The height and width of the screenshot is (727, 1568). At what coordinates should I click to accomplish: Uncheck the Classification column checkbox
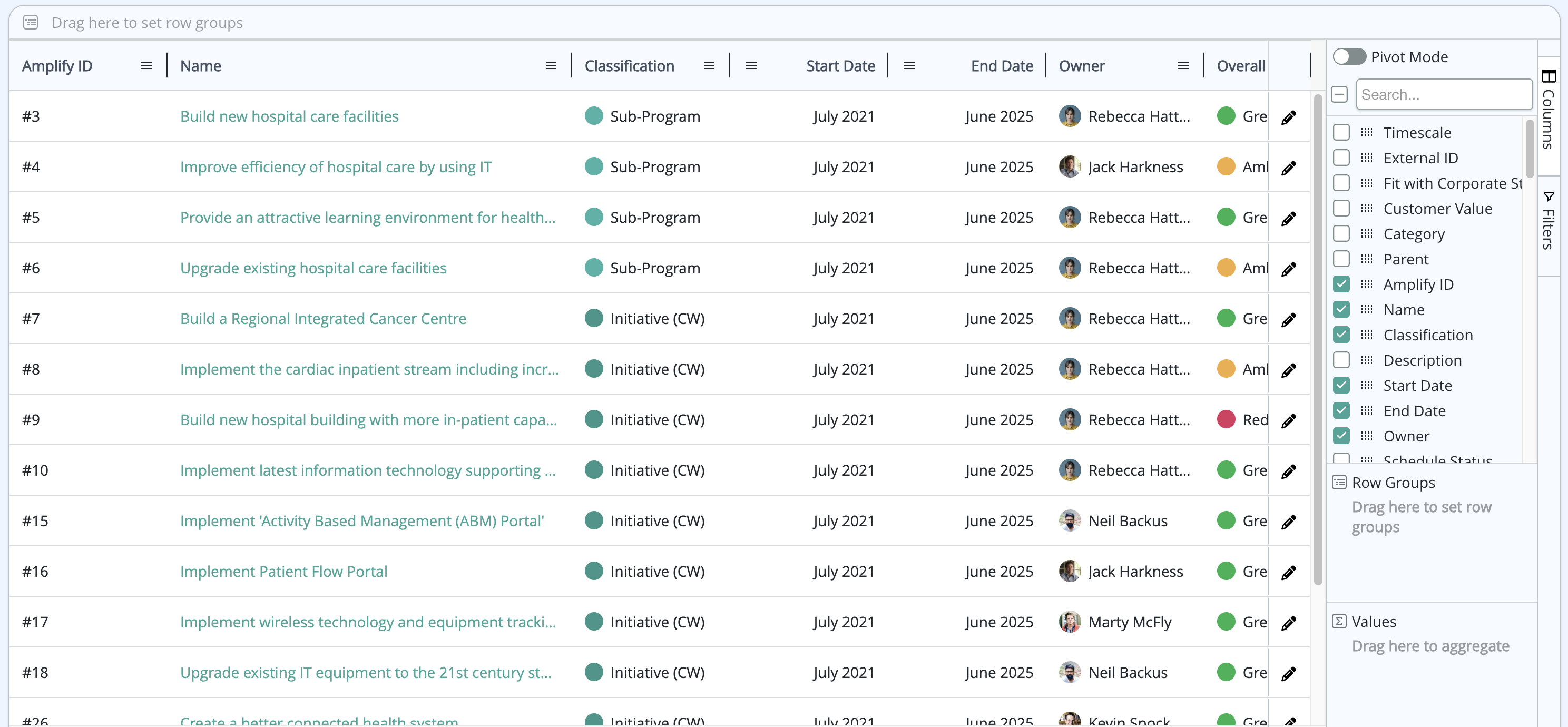[1341, 335]
